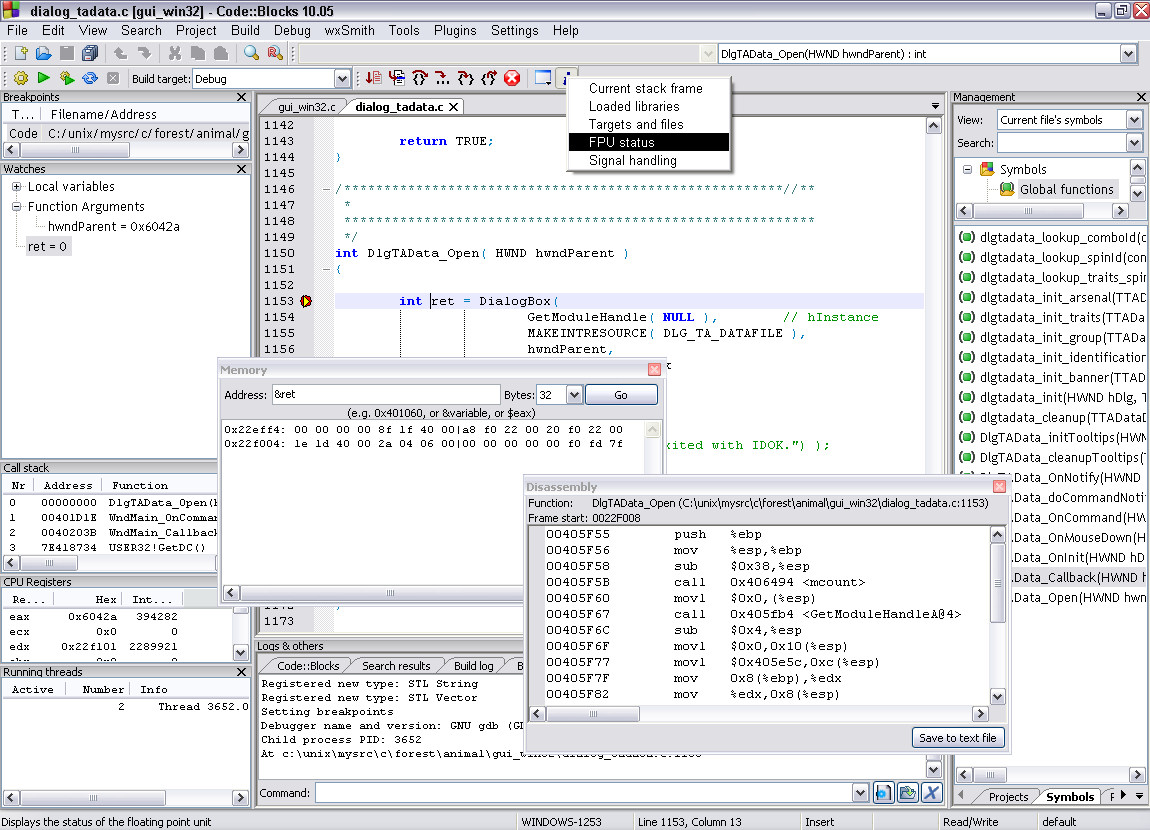The width and height of the screenshot is (1150, 830).
Task: Open the wxSmith menu
Action: click(349, 30)
